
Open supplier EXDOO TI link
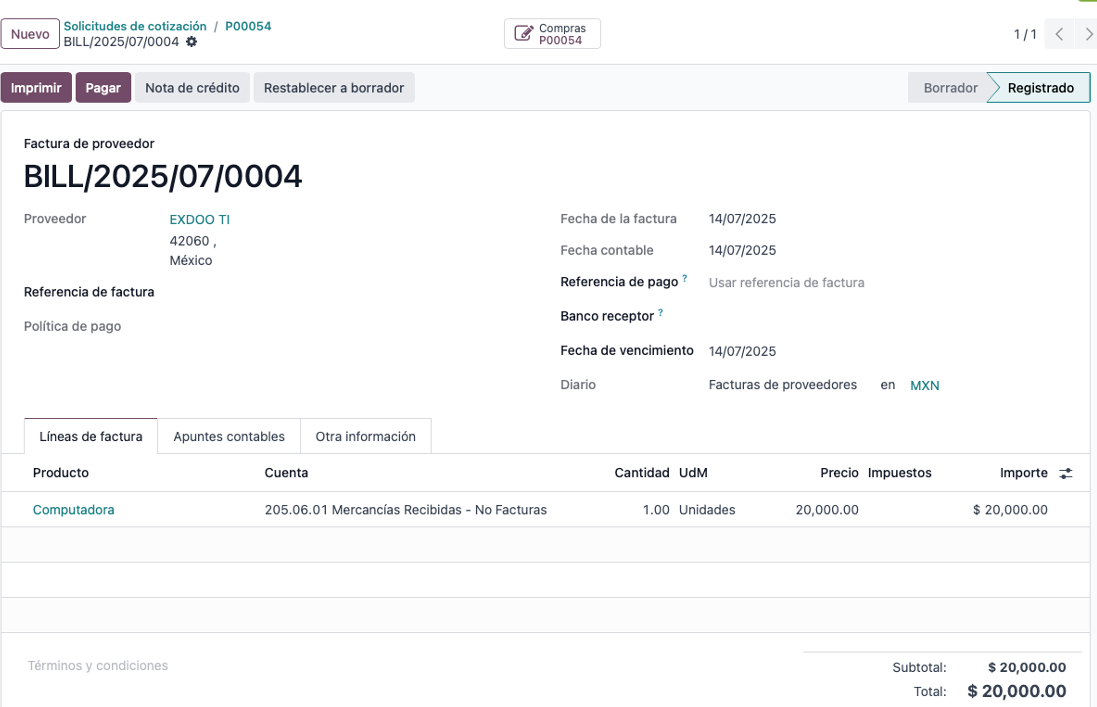[199, 220]
